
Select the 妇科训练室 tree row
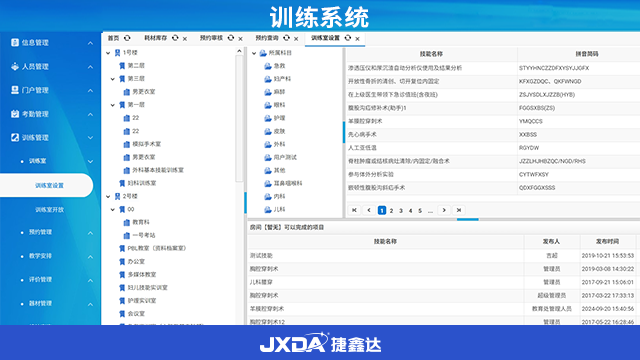coord(142,183)
